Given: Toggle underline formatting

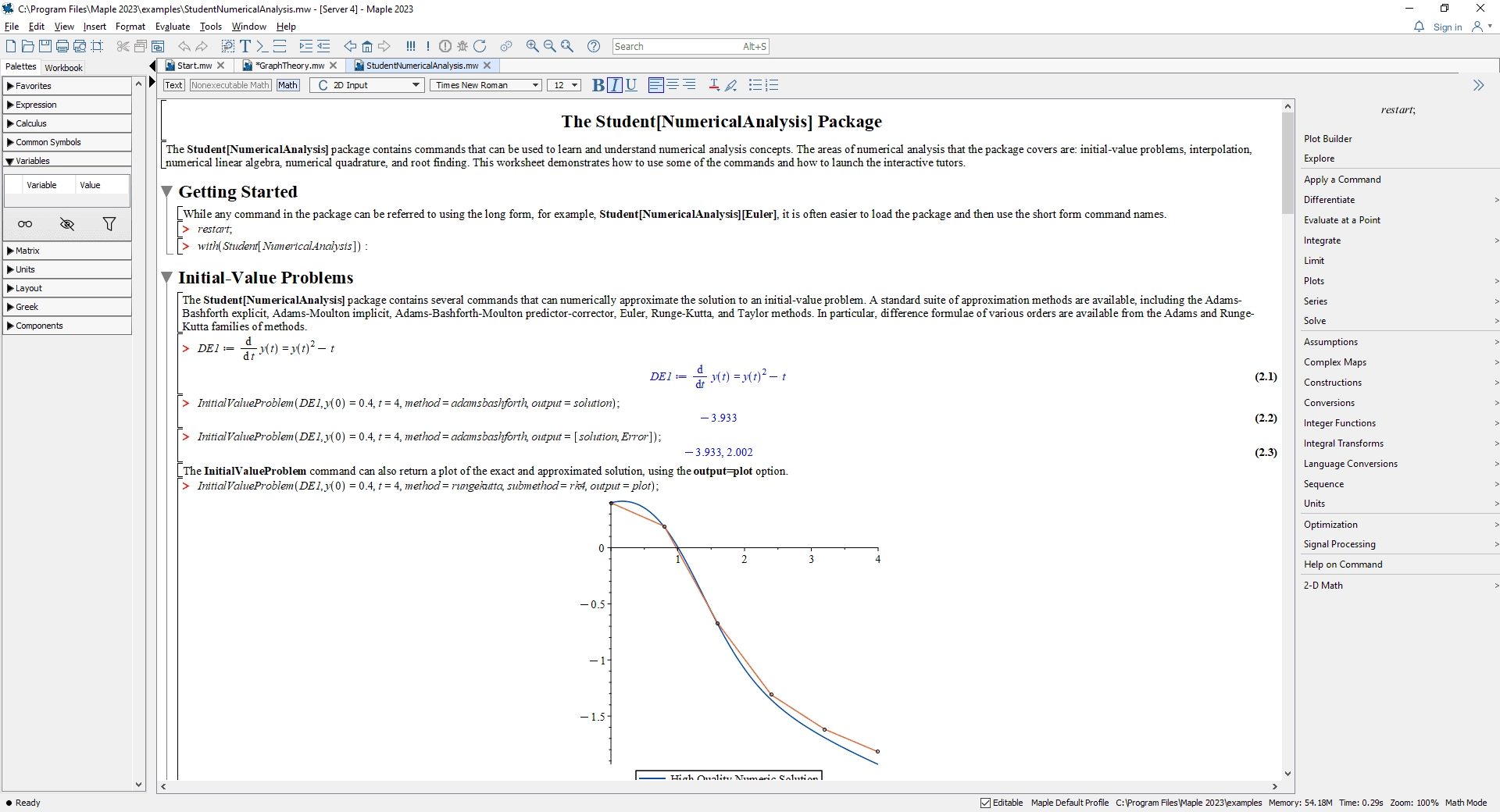Looking at the screenshot, I should [x=631, y=85].
